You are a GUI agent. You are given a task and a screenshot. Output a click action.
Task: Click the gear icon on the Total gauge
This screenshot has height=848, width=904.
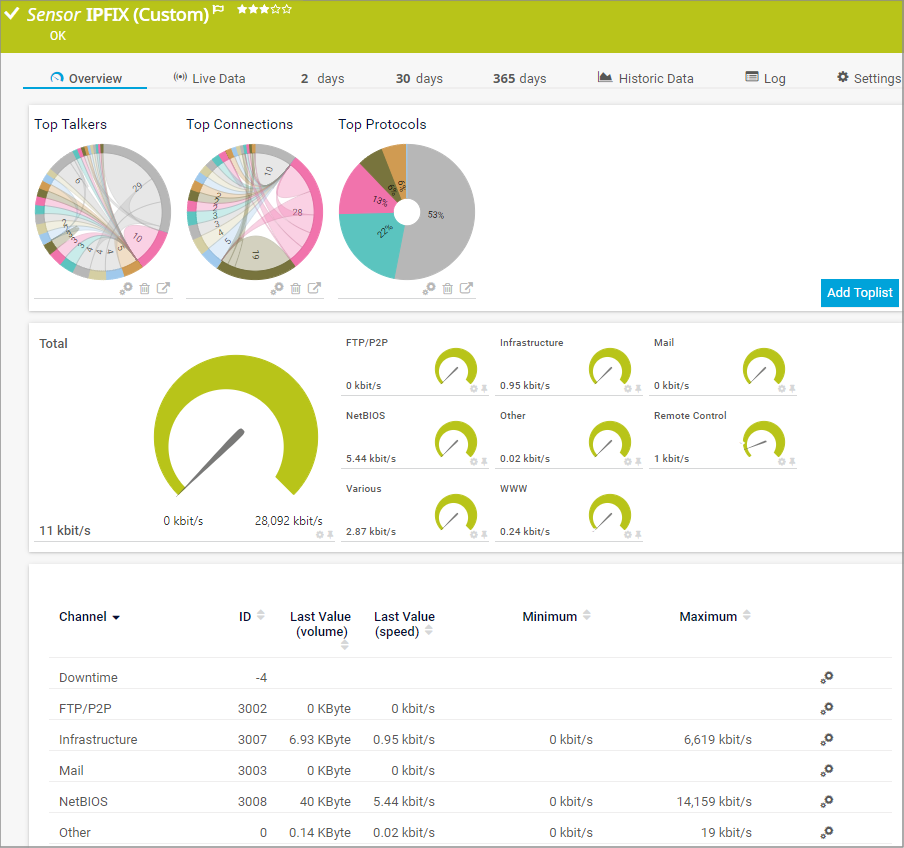click(x=320, y=535)
